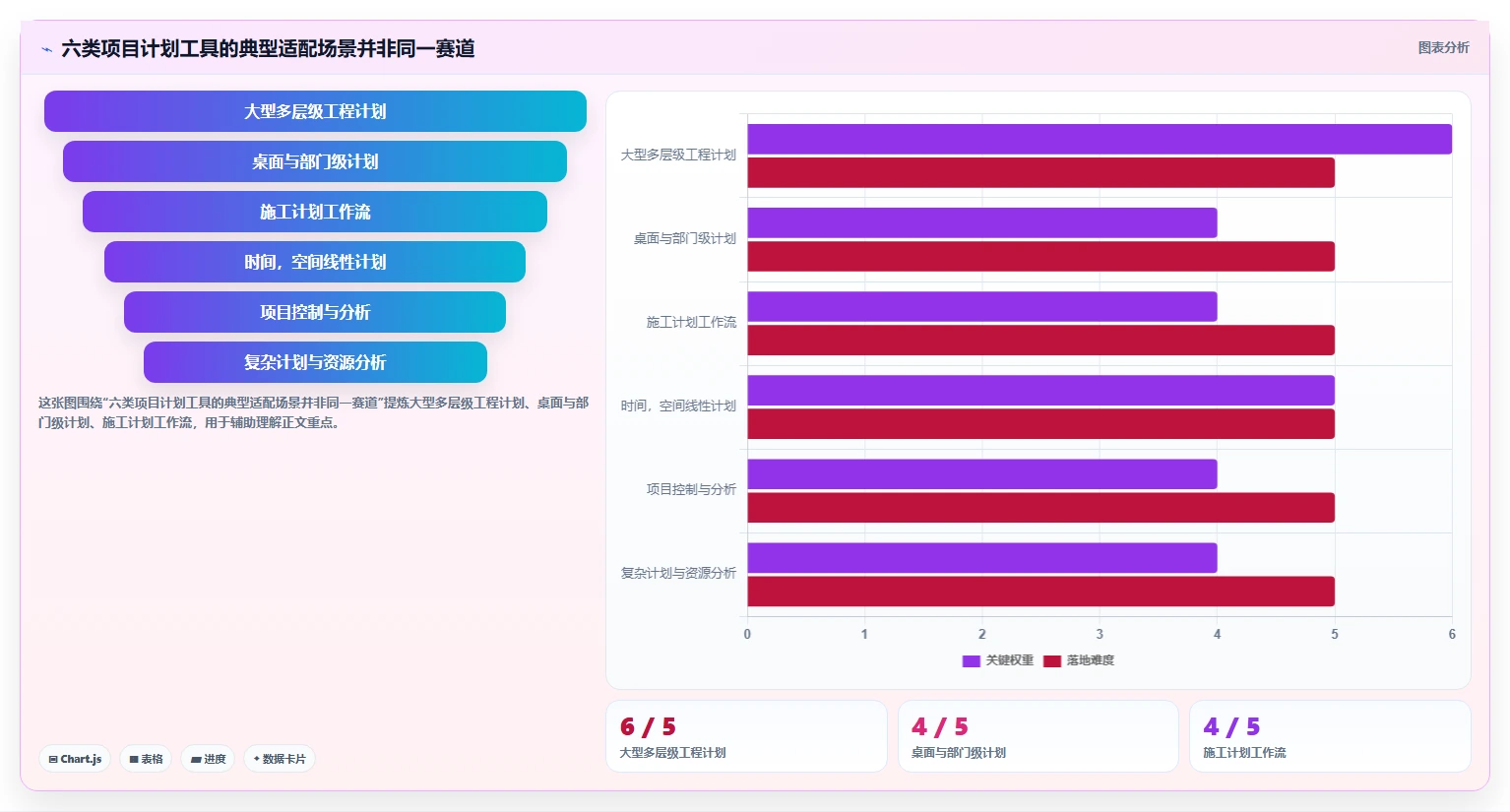Select the 时间，空间线性计划 funnel bar
Image resolution: width=1510 pixels, height=812 pixels.
[x=315, y=262]
